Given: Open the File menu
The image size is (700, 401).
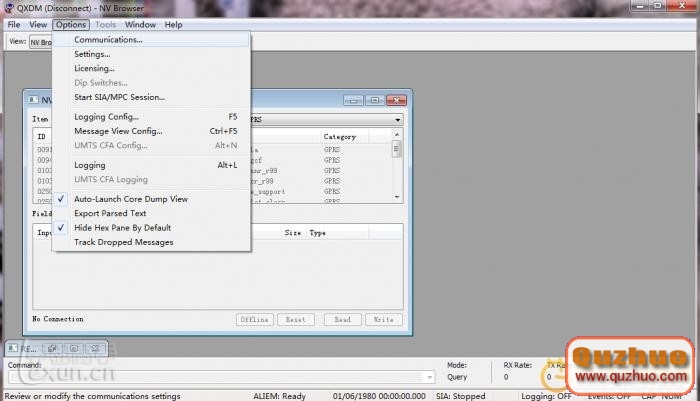Looking at the screenshot, I should coord(14,25).
